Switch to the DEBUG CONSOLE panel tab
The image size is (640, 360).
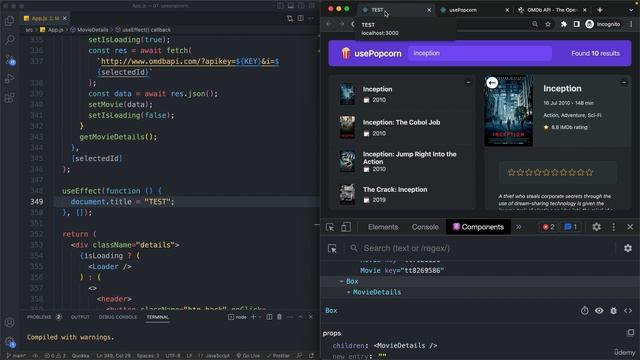point(118,317)
